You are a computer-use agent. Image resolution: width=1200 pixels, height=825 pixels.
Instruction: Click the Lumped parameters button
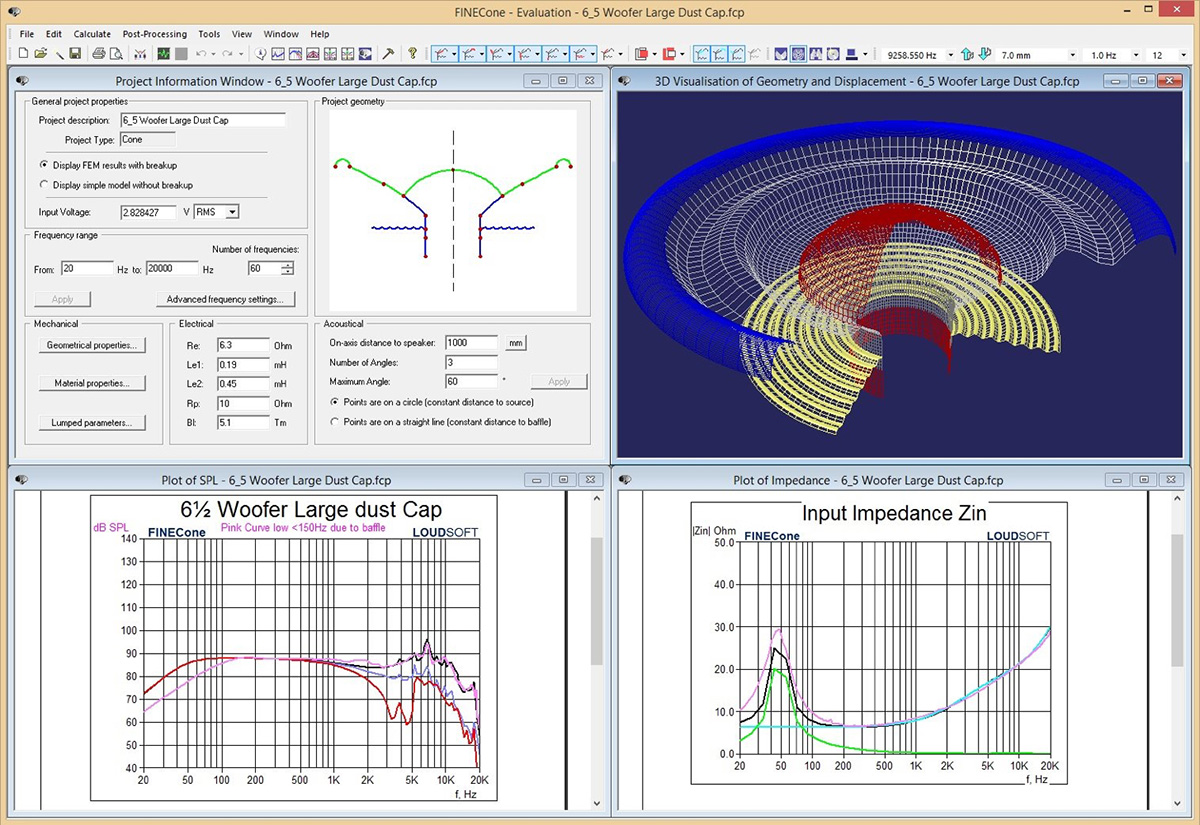click(92, 423)
